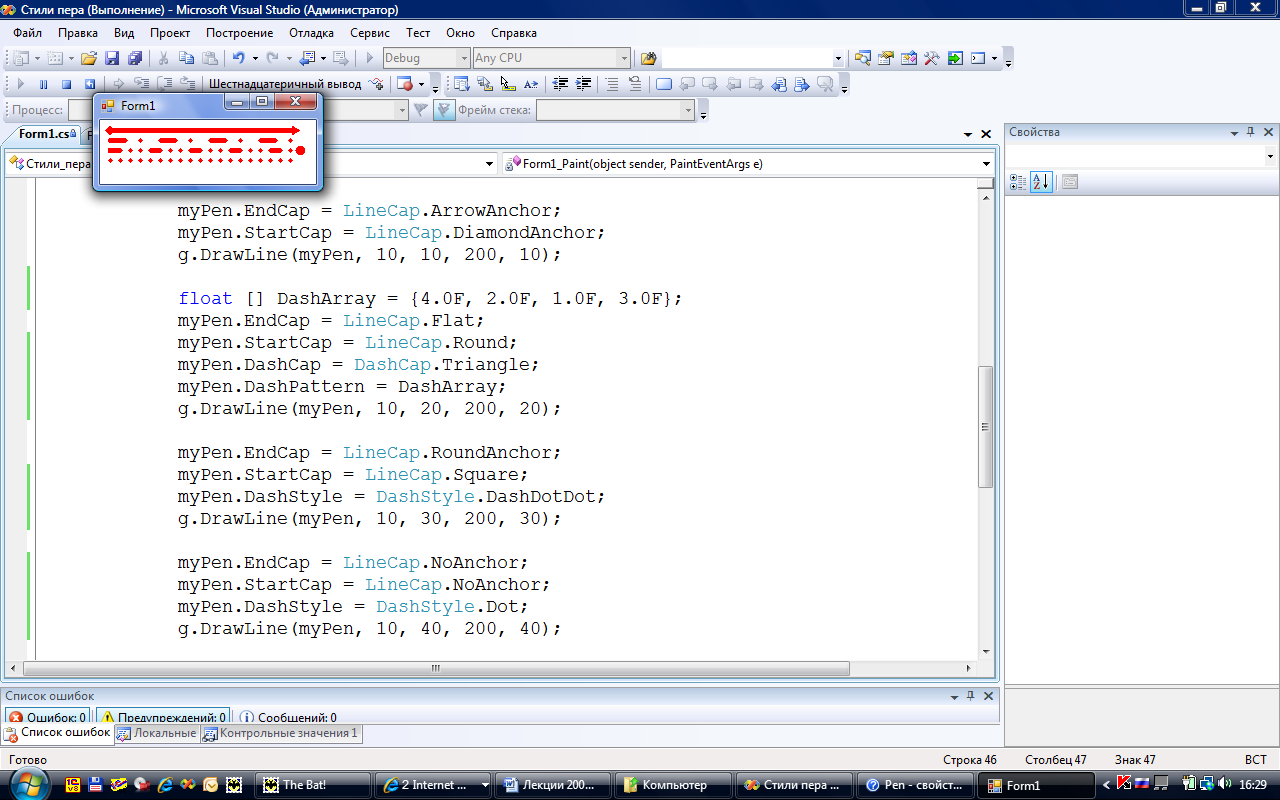This screenshot has width=1280, height=800.
Task: Click the Step Into icon
Action: coord(141,84)
